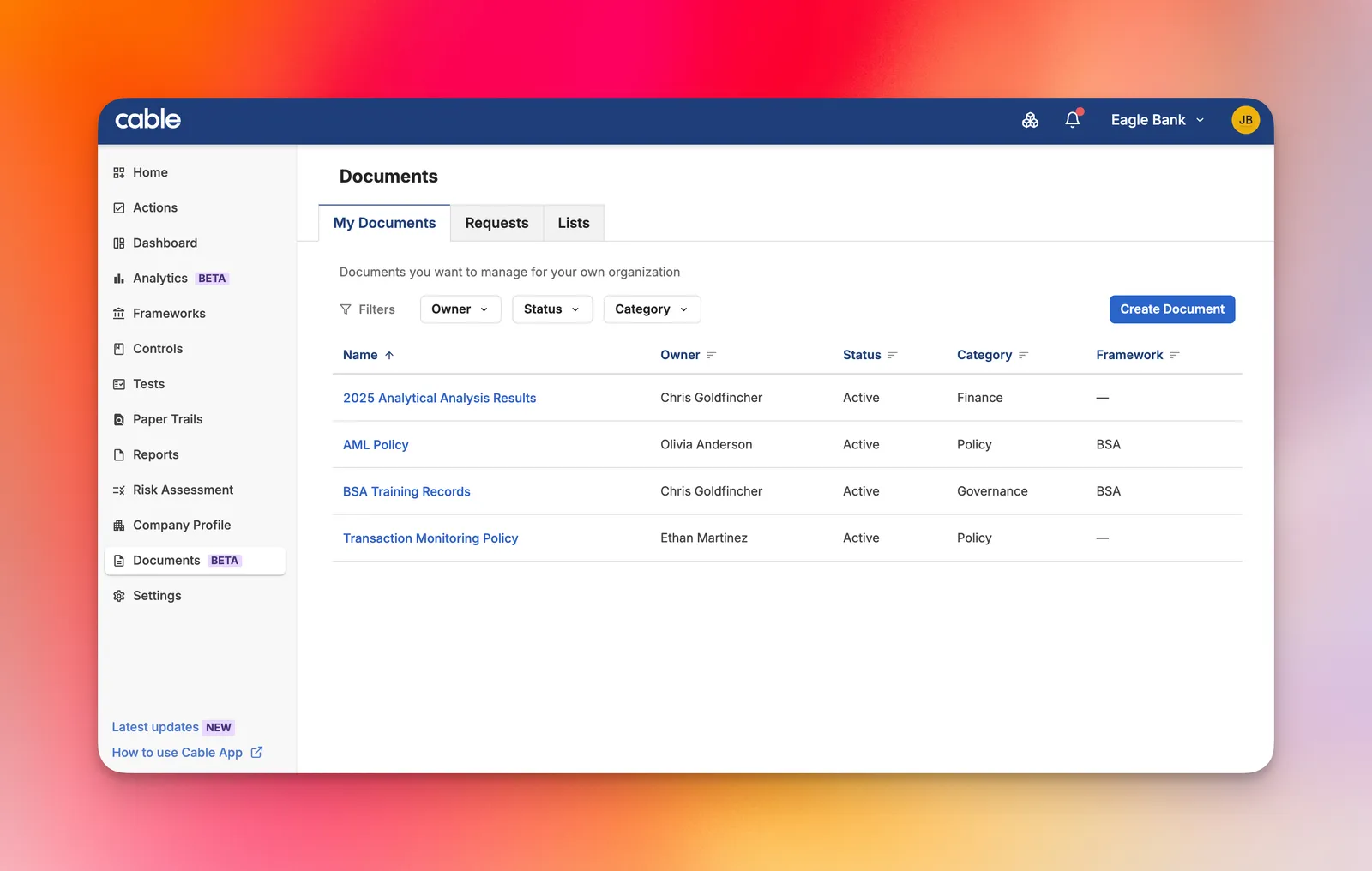The width and height of the screenshot is (1372, 871).
Task: Open the Owner filter dropdown
Action: pyautogui.click(x=460, y=309)
